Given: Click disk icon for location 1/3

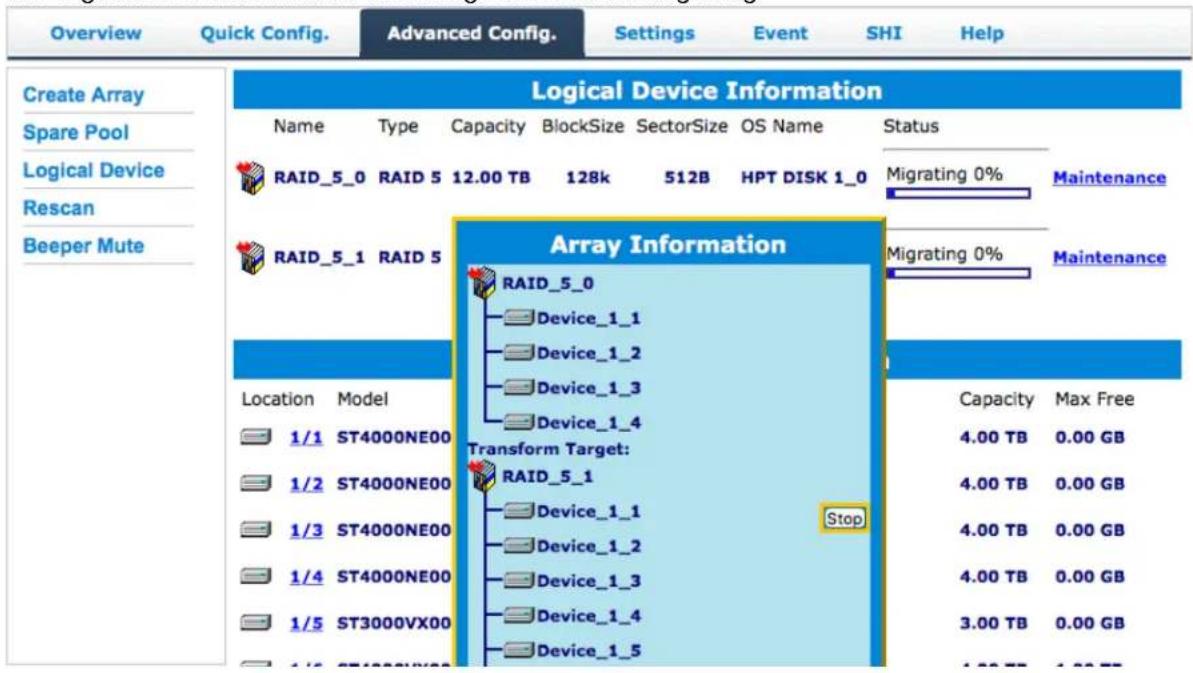Looking at the screenshot, I should tap(256, 529).
